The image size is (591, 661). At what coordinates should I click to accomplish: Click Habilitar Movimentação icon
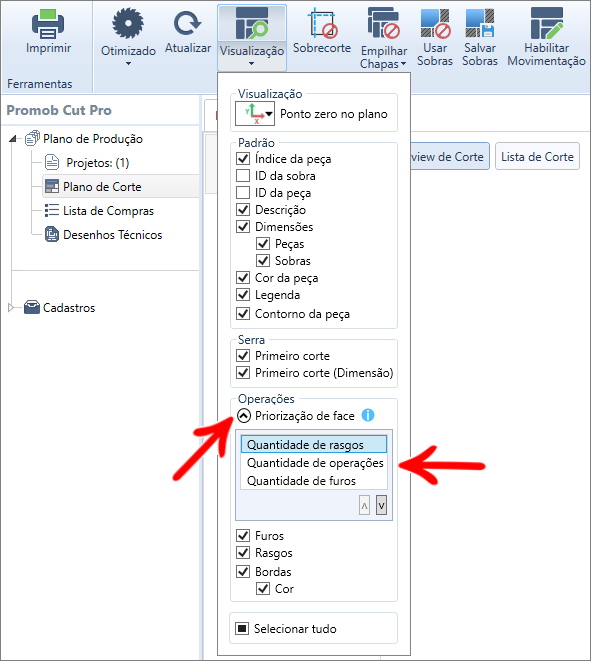[x=547, y=23]
